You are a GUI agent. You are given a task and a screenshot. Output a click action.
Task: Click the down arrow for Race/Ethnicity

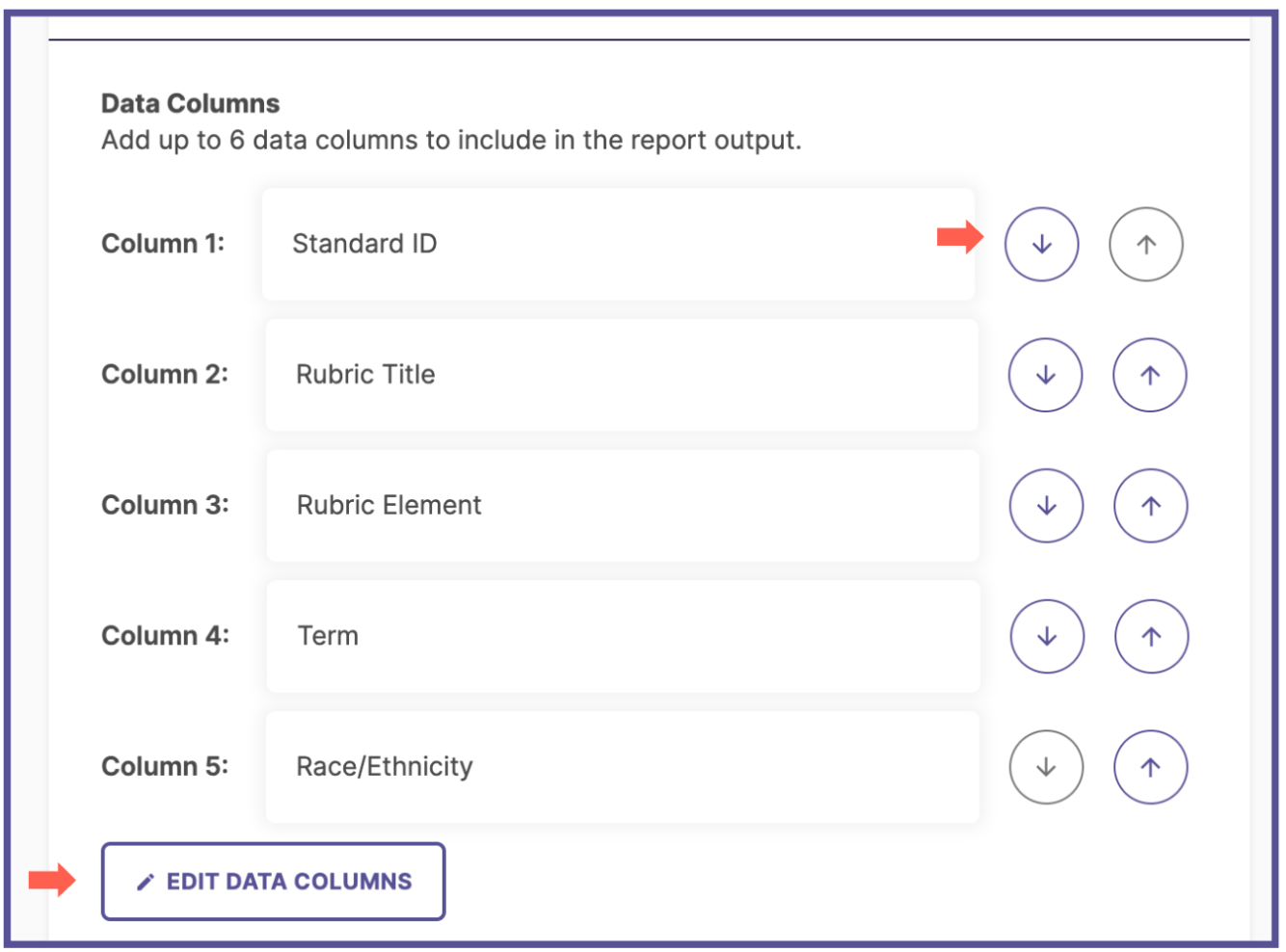(1046, 767)
